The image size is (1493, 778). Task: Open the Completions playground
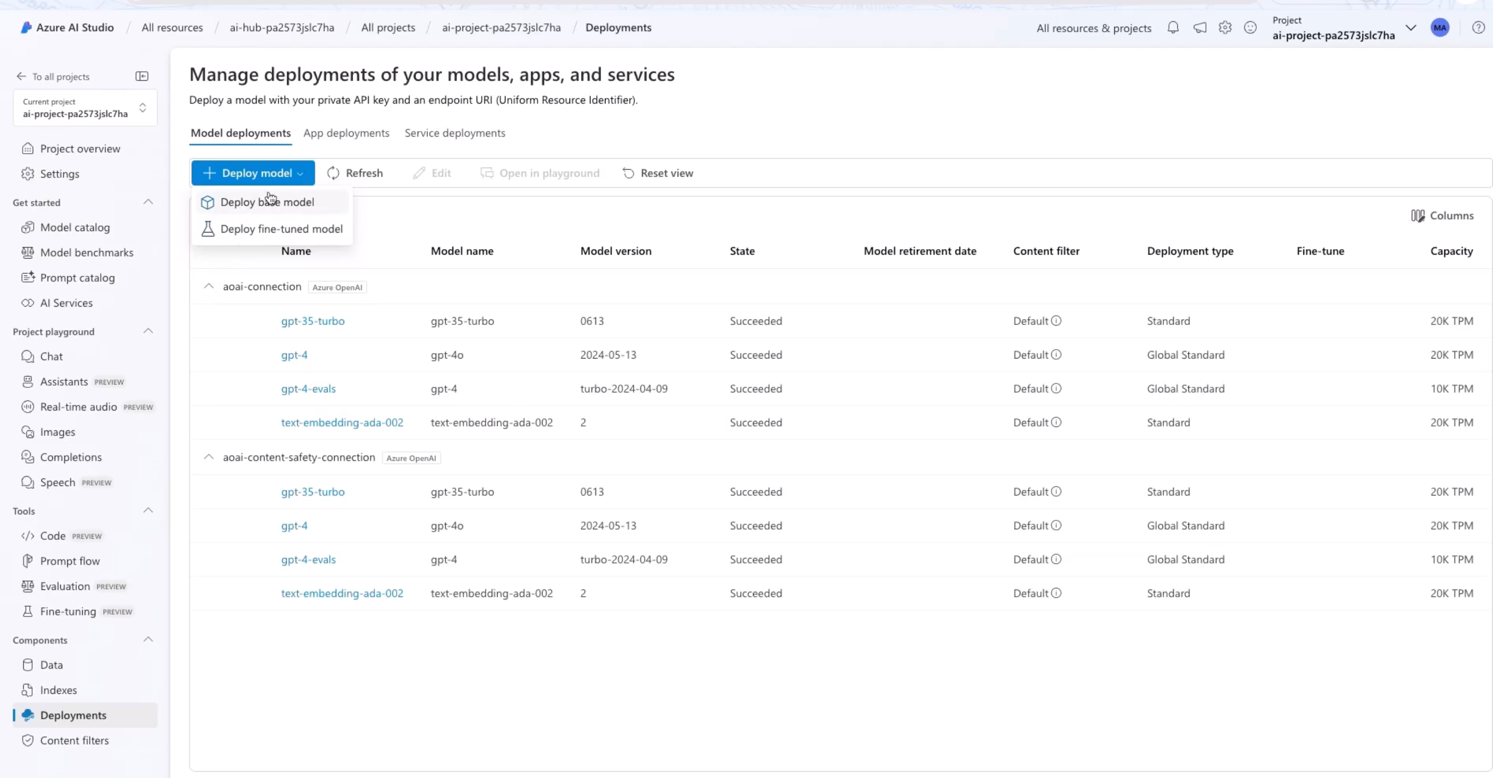[x=71, y=457]
